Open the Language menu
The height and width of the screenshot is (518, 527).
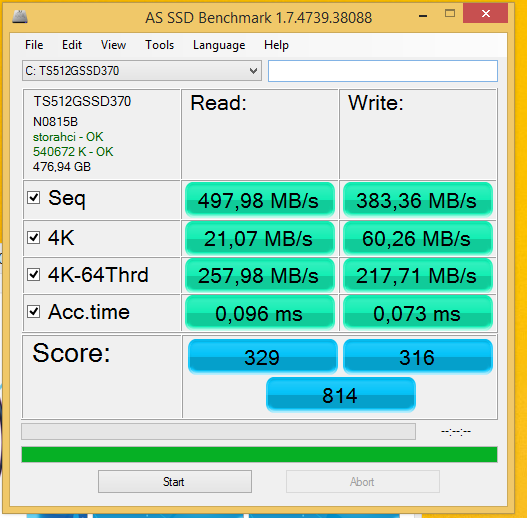[219, 45]
